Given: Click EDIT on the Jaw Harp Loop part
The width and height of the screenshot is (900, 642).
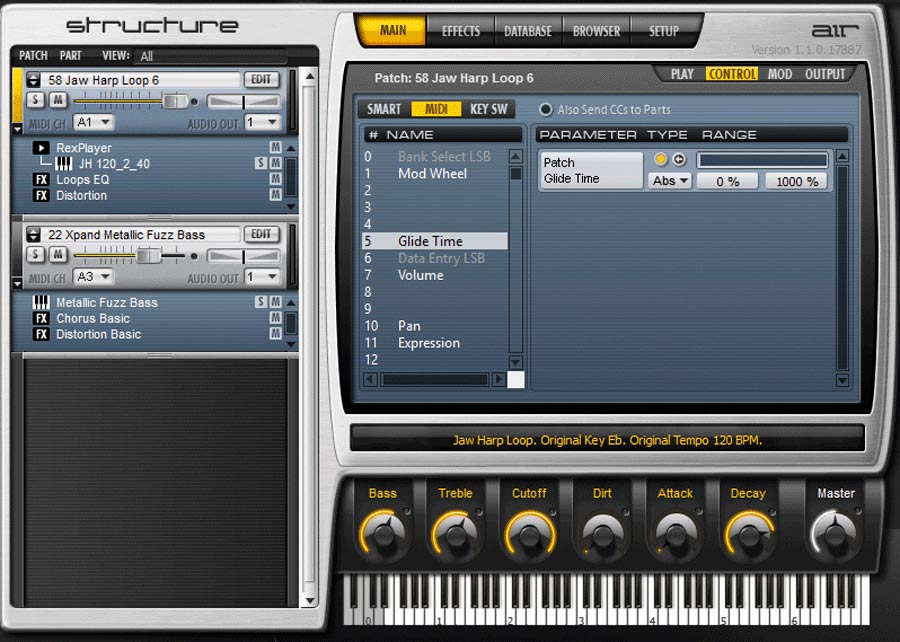Looking at the screenshot, I should coord(259,80).
